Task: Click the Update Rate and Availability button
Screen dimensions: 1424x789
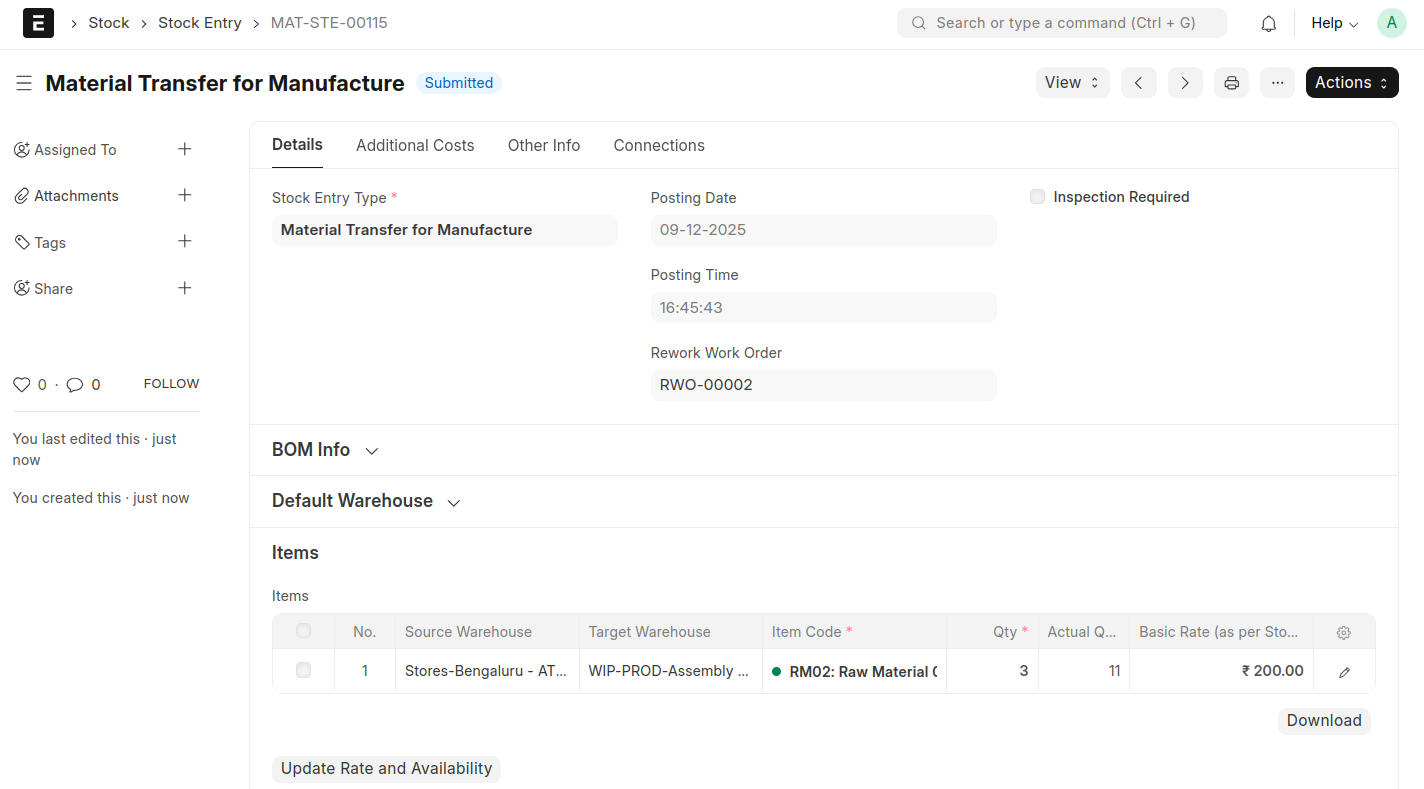Action: point(386,768)
